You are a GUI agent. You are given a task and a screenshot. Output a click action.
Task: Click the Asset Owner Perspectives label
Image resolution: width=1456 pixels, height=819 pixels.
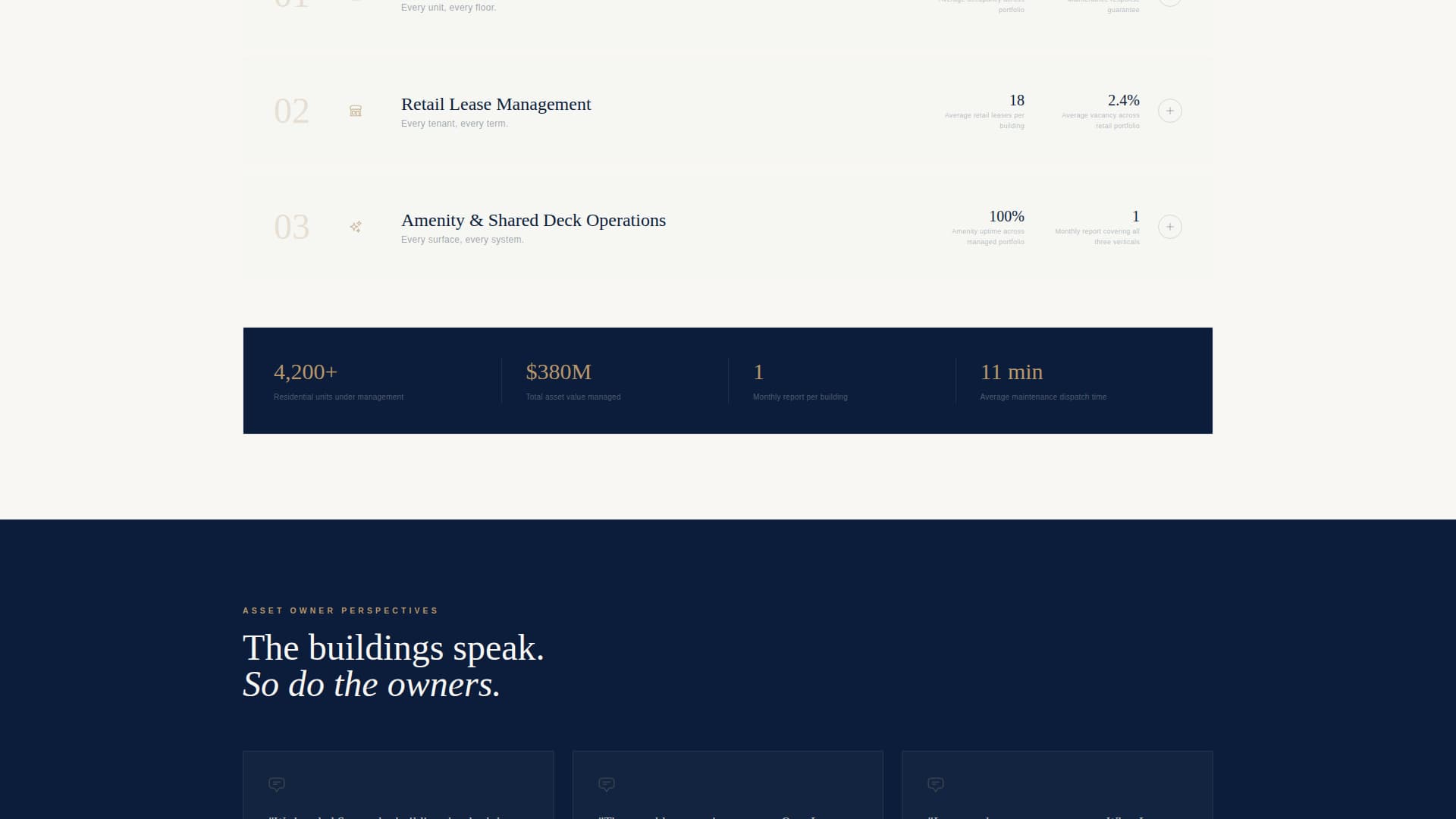click(340, 610)
